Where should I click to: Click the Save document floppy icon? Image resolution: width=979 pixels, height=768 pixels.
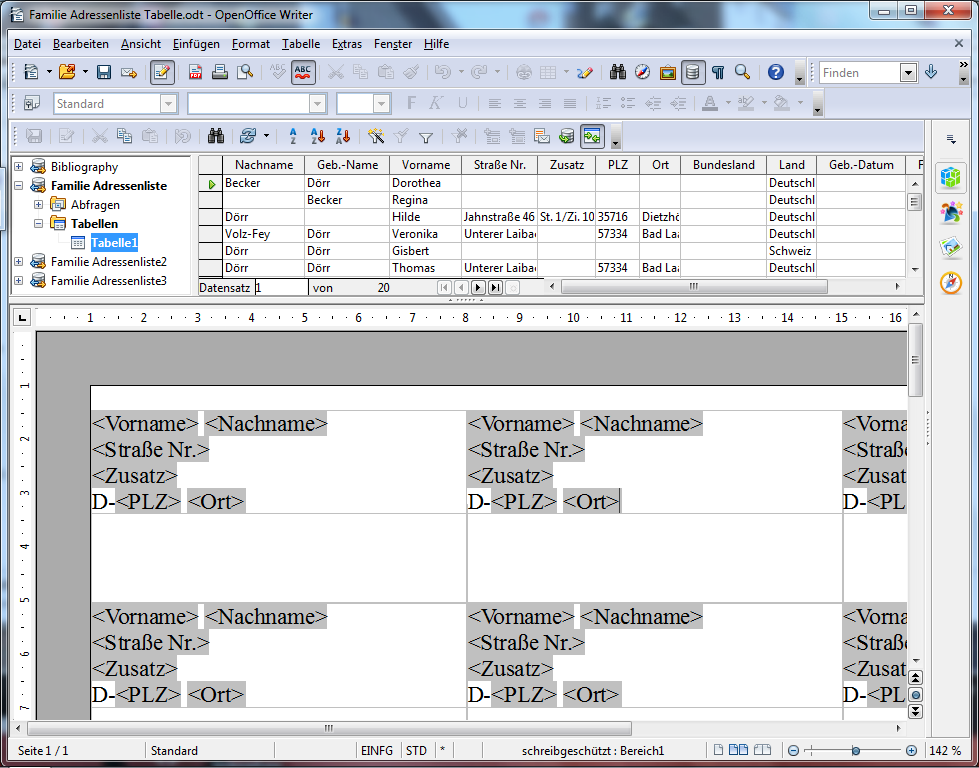[103, 72]
